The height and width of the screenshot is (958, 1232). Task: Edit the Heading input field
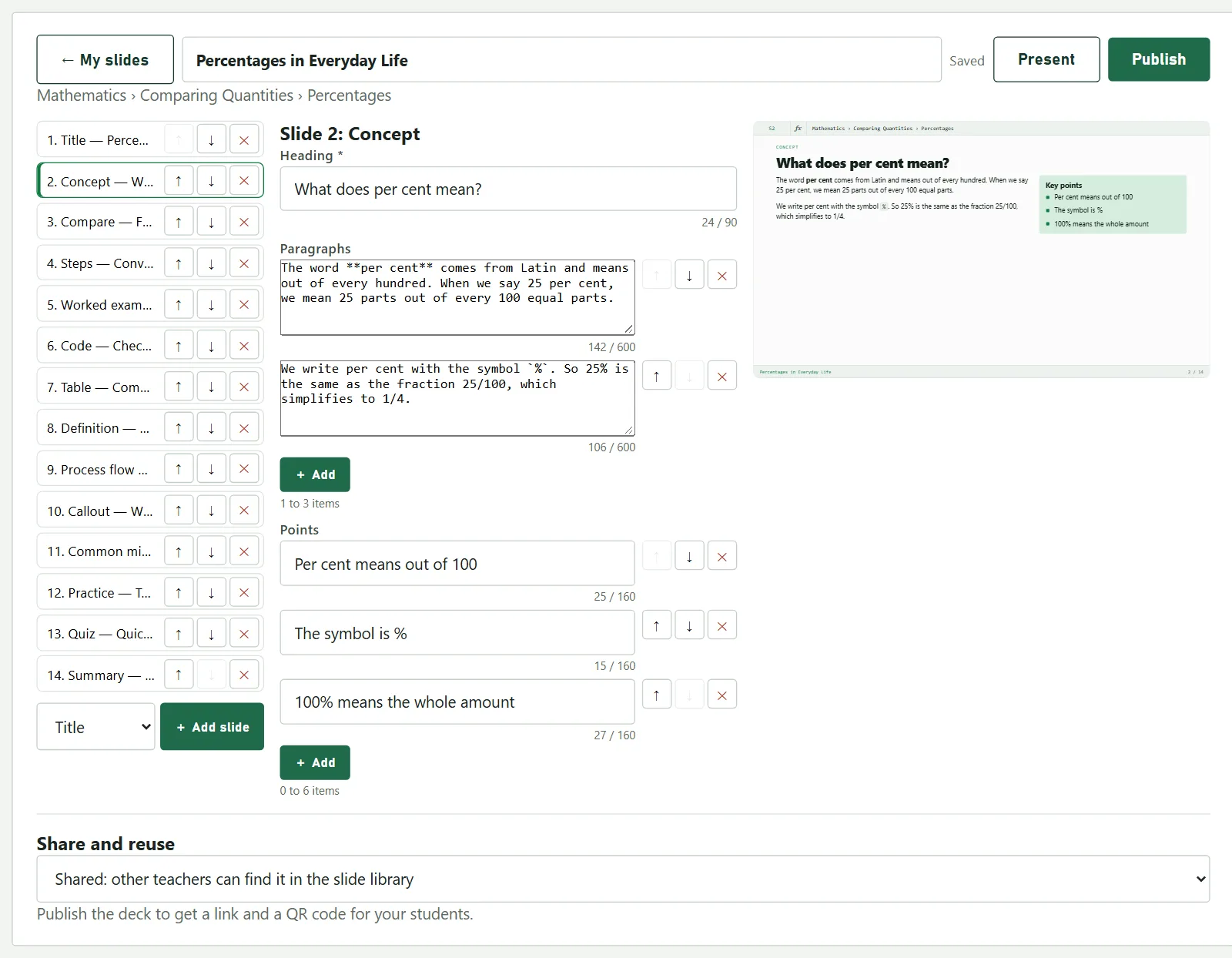click(508, 189)
